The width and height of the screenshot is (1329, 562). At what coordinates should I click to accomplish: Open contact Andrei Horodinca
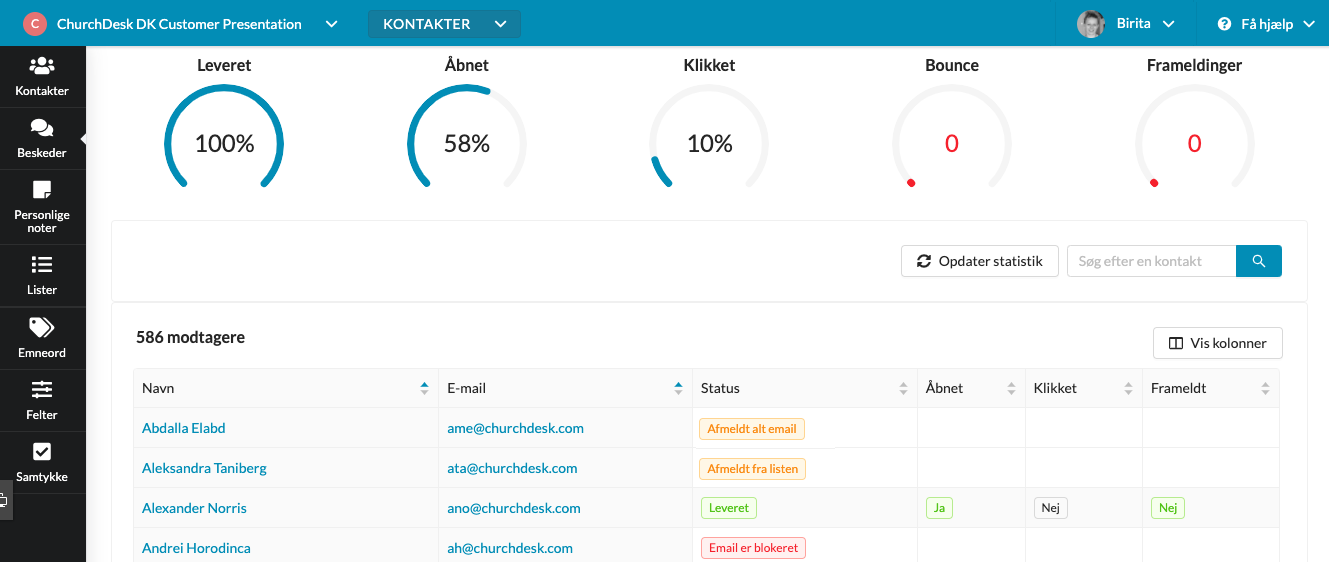196,548
